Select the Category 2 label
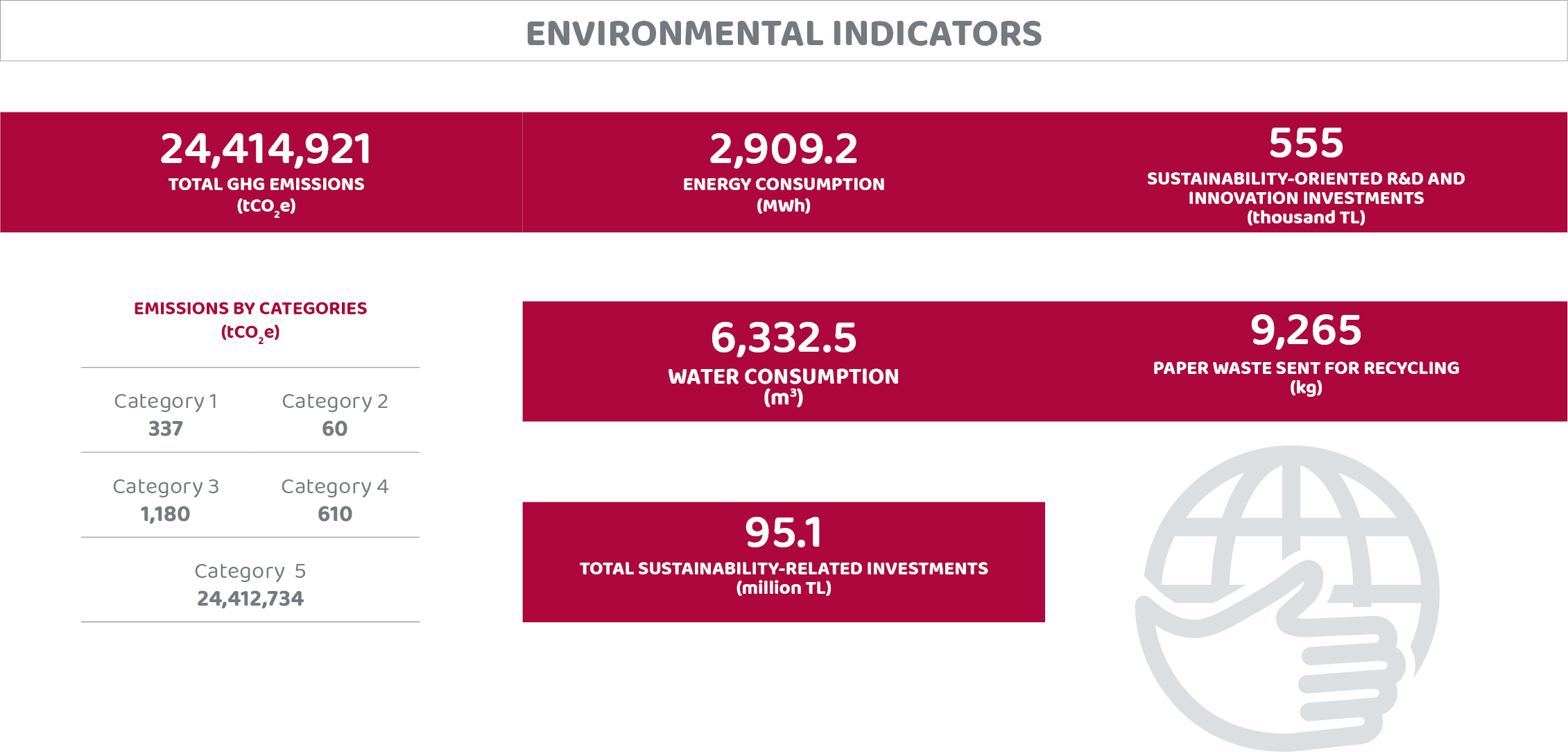1568x752 pixels. click(x=335, y=401)
